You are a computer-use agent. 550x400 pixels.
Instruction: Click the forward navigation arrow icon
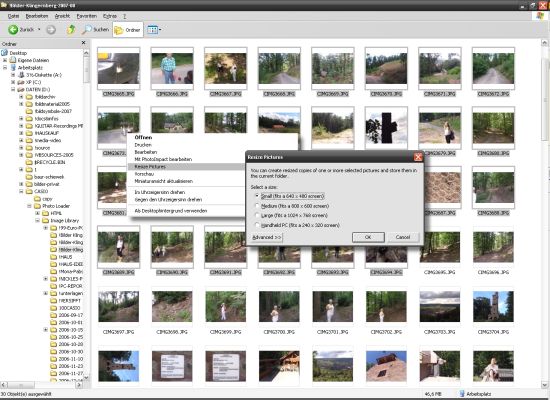pos(51,30)
